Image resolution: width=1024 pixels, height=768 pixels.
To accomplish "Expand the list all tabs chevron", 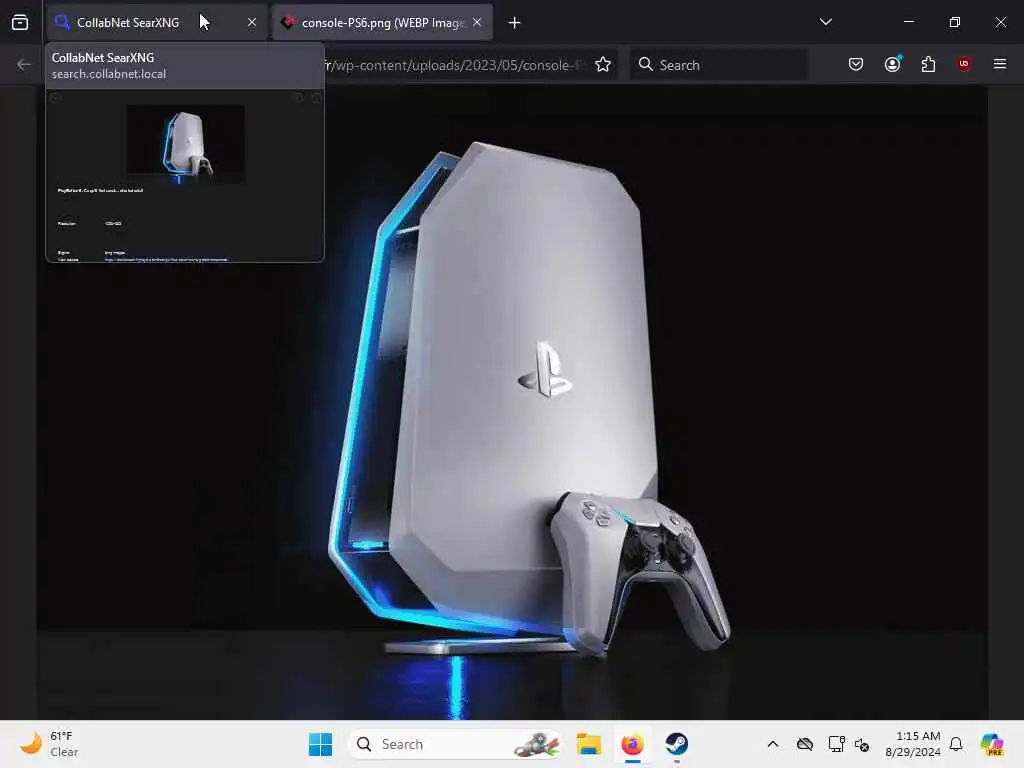I will [825, 22].
